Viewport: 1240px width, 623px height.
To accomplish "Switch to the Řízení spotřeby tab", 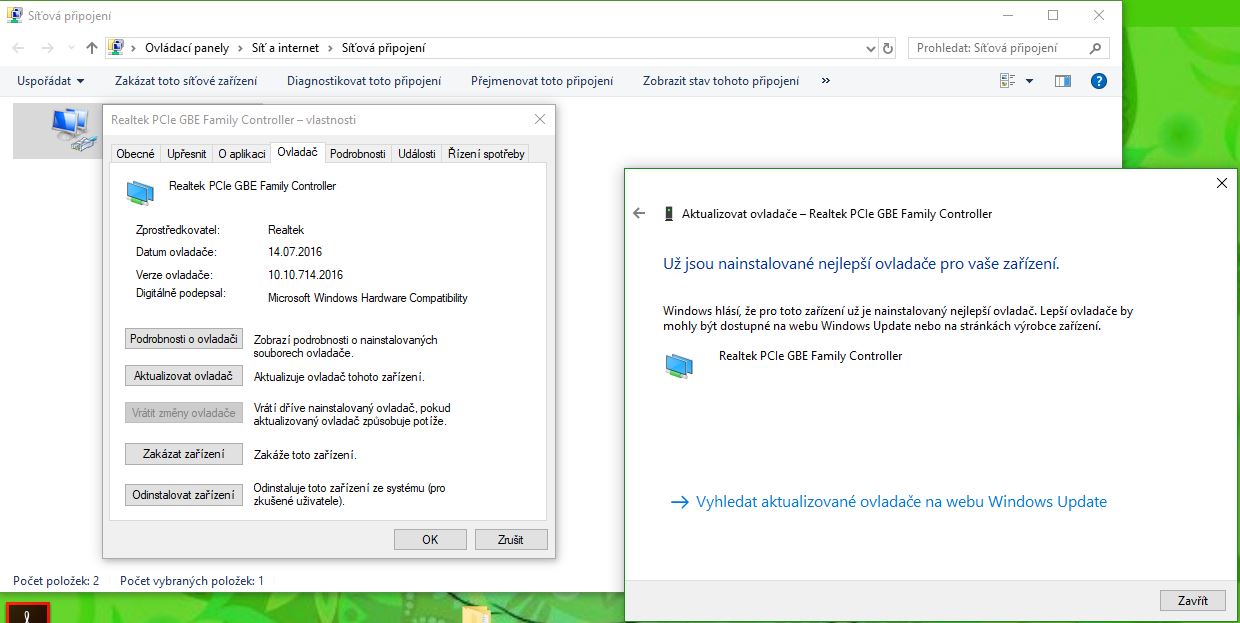I will click(x=486, y=154).
